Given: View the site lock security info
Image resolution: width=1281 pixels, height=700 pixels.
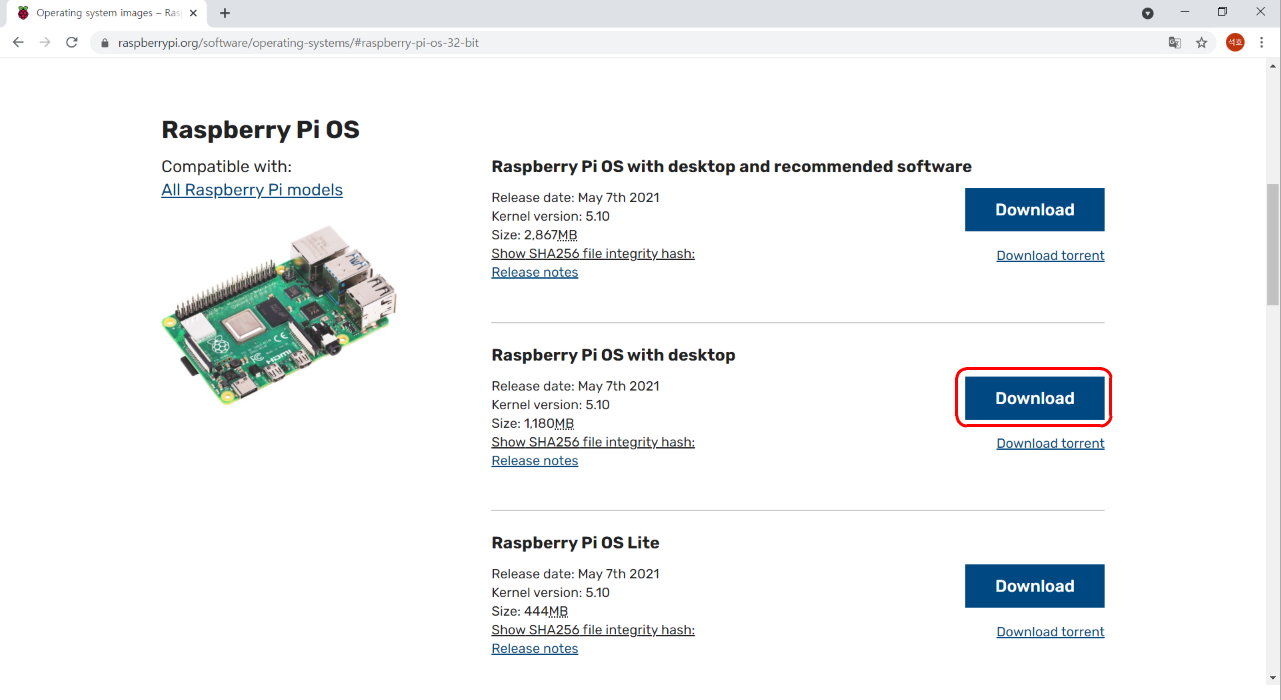Looking at the screenshot, I should click(104, 43).
